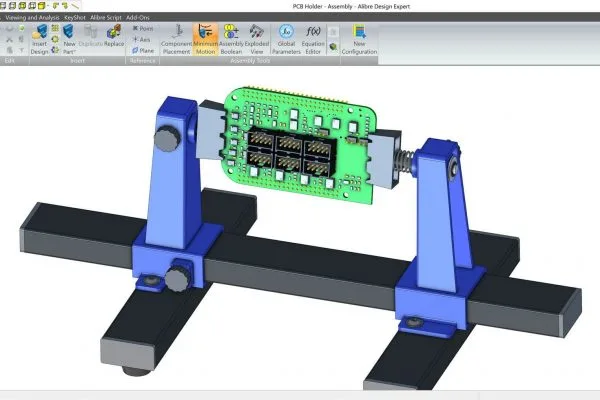The width and height of the screenshot is (600, 400).
Task: Click the yellow line icon in quick toolbar
Action: pos(75,5)
